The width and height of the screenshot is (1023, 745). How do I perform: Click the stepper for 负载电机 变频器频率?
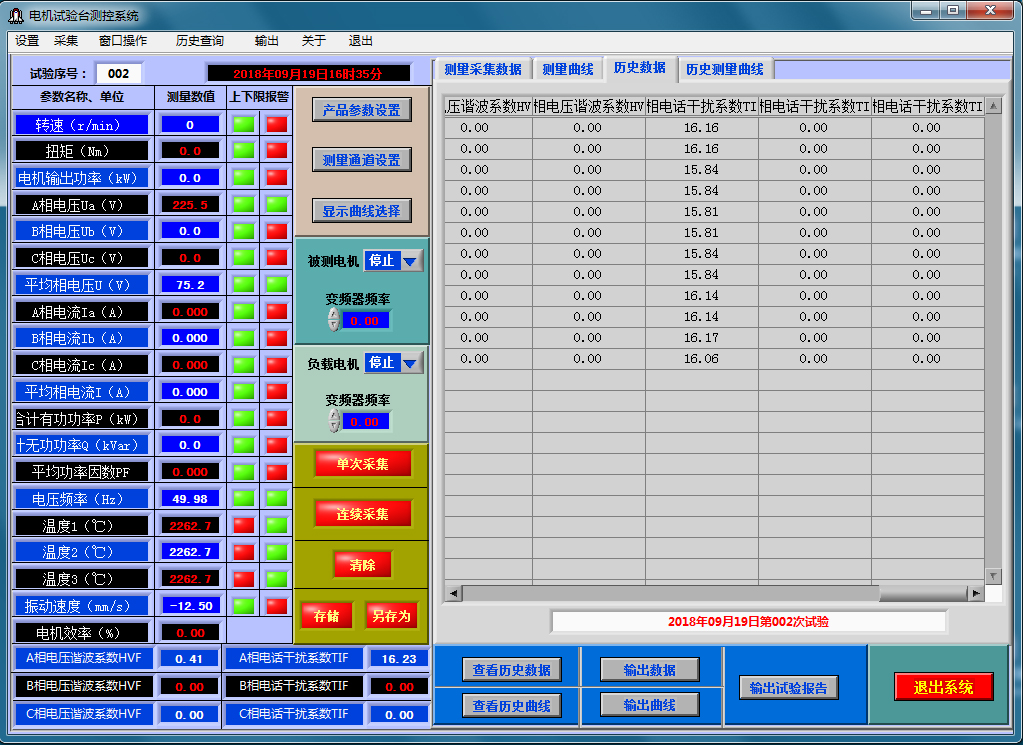coord(334,421)
